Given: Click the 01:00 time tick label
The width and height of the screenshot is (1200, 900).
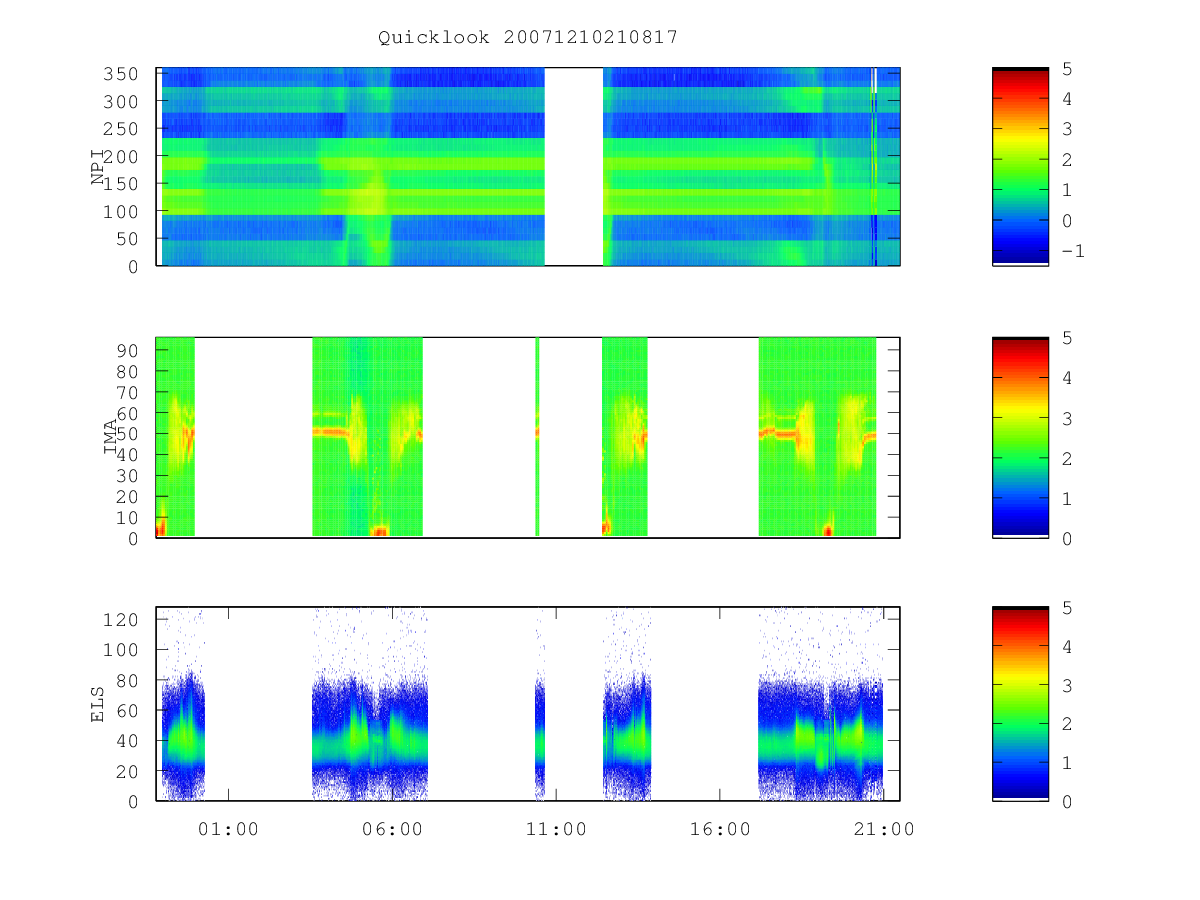Looking at the screenshot, I should point(228,829).
